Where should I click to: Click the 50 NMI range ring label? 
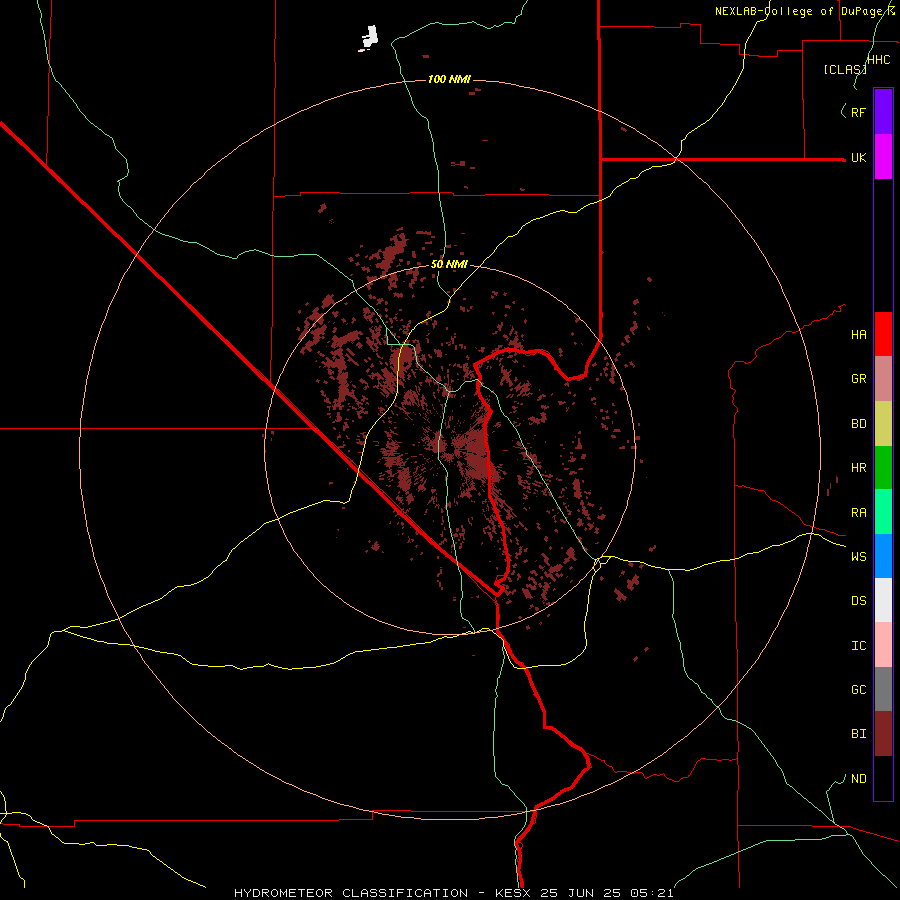click(x=449, y=264)
